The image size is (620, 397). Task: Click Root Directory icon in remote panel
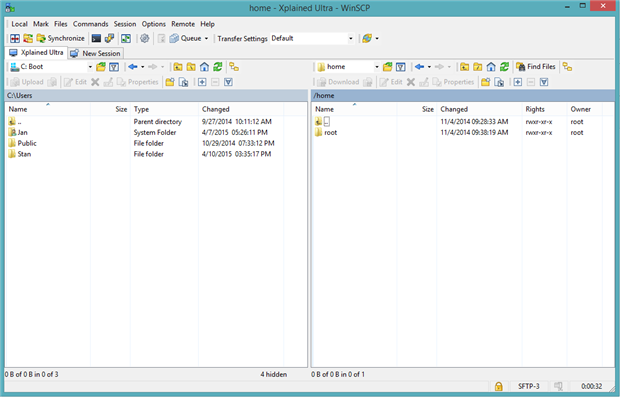[x=478, y=67]
